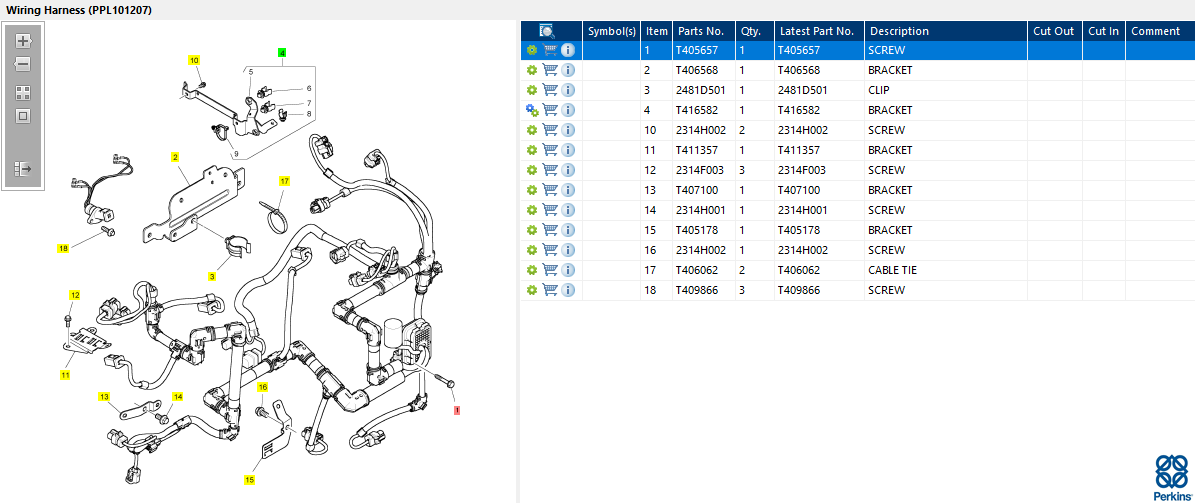Add T409866 SCREW to cart
1195x503 pixels.
tap(549, 290)
